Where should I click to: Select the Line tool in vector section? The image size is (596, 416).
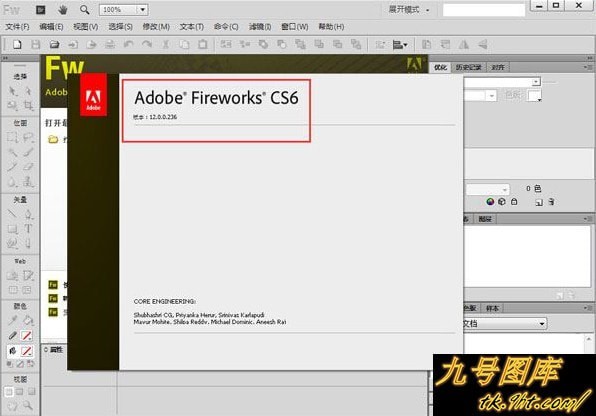12,214
